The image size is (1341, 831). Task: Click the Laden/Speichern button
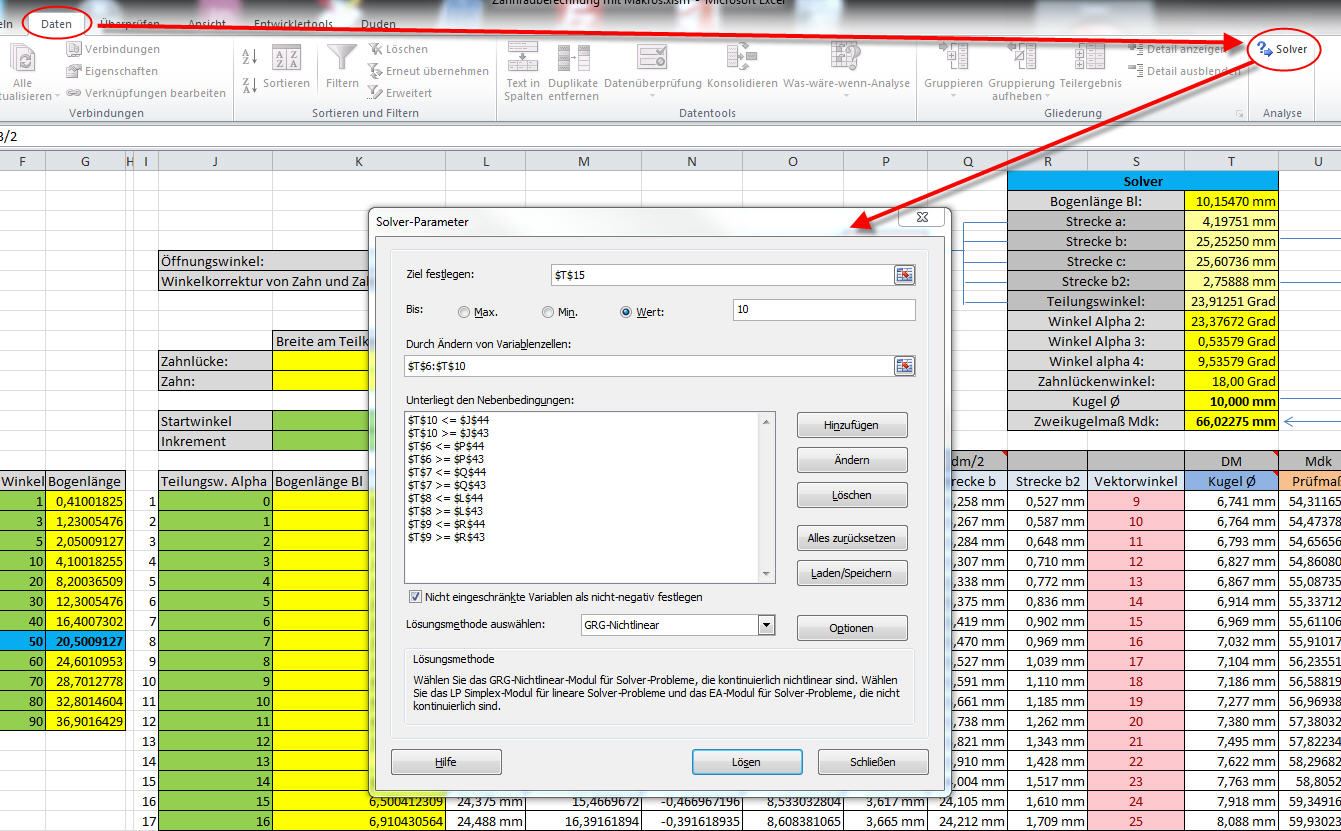coord(852,574)
